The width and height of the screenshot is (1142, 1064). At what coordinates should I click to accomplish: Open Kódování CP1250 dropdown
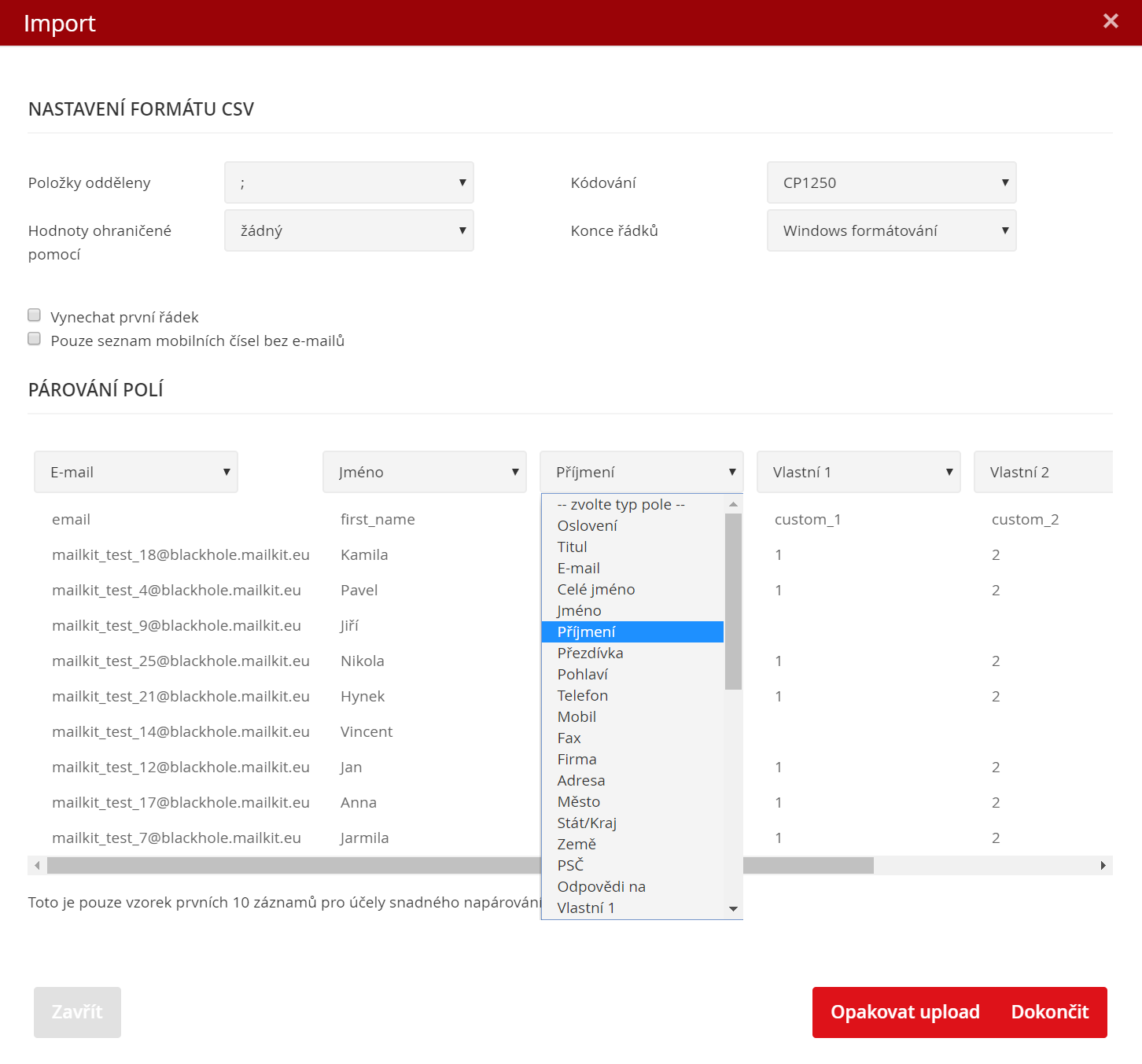pyautogui.click(x=892, y=182)
